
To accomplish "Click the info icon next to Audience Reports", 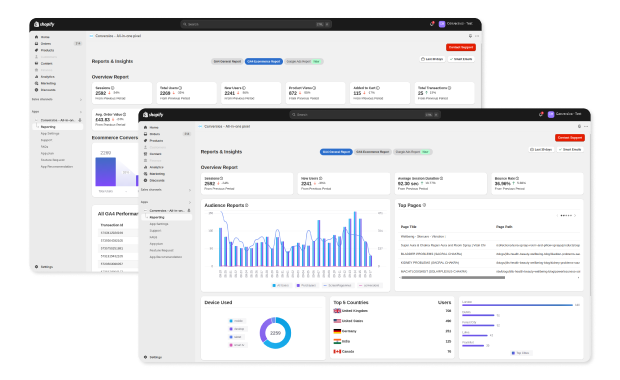I will pos(247,205).
